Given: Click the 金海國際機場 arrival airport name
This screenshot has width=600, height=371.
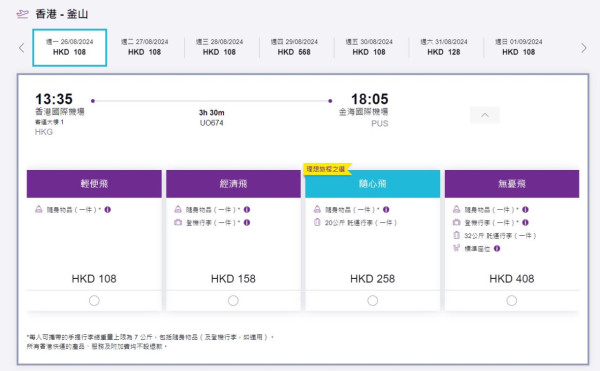Looking at the screenshot, I should pos(364,112).
